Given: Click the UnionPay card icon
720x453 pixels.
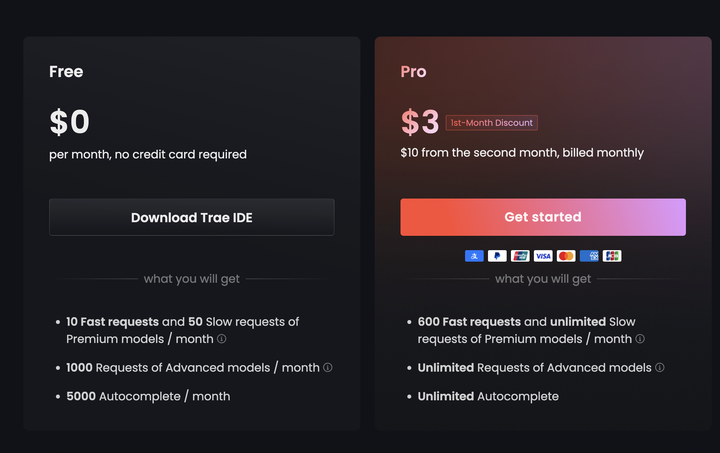Looking at the screenshot, I should pyautogui.click(x=520, y=256).
